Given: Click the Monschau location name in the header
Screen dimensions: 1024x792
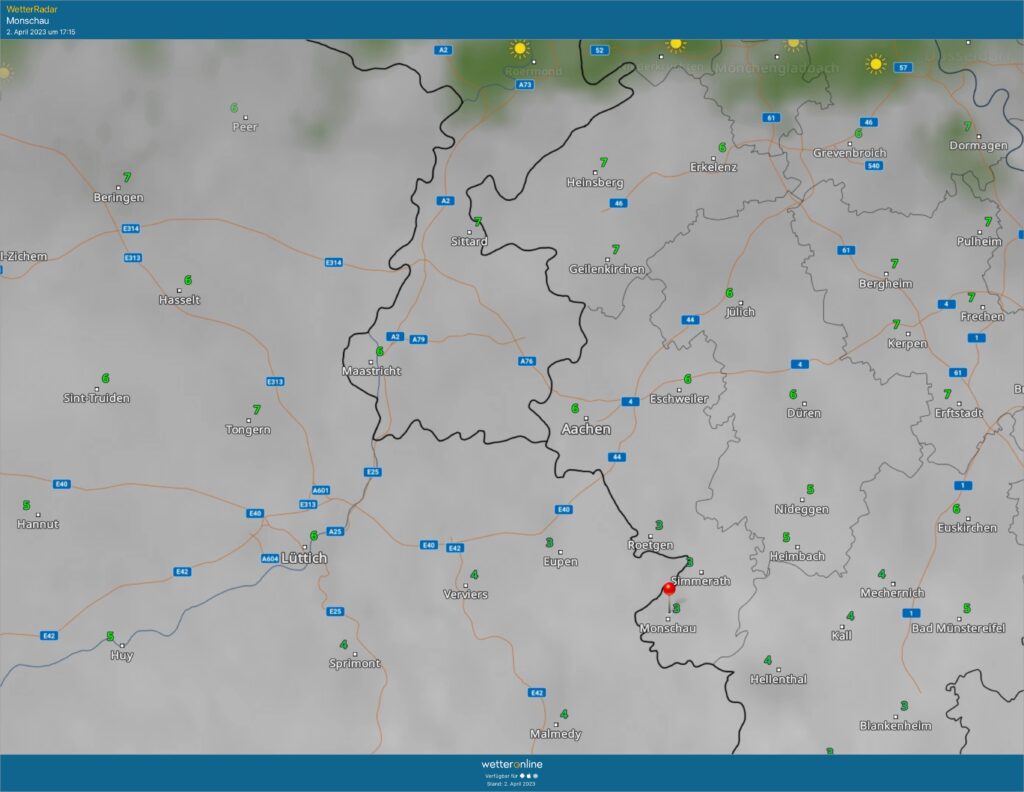Looking at the screenshot, I should point(27,21).
